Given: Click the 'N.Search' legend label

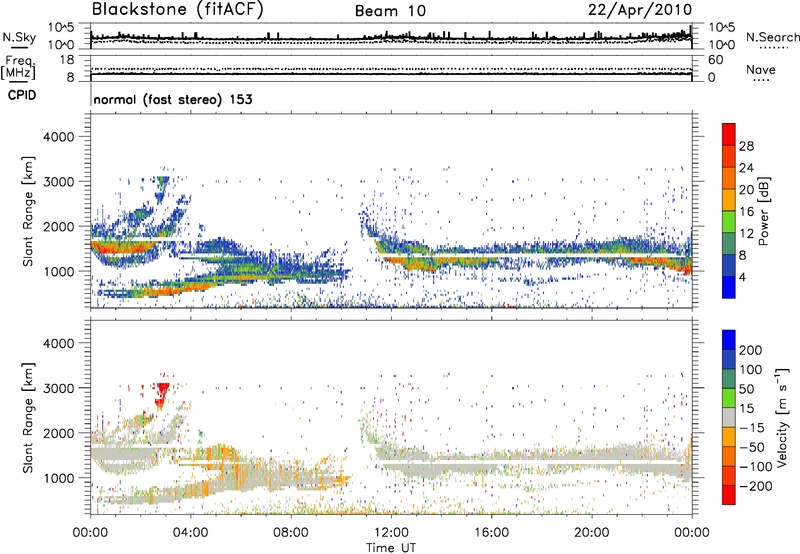Looking at the screenshot, I should pyautogui.click(x=773, y=37).
